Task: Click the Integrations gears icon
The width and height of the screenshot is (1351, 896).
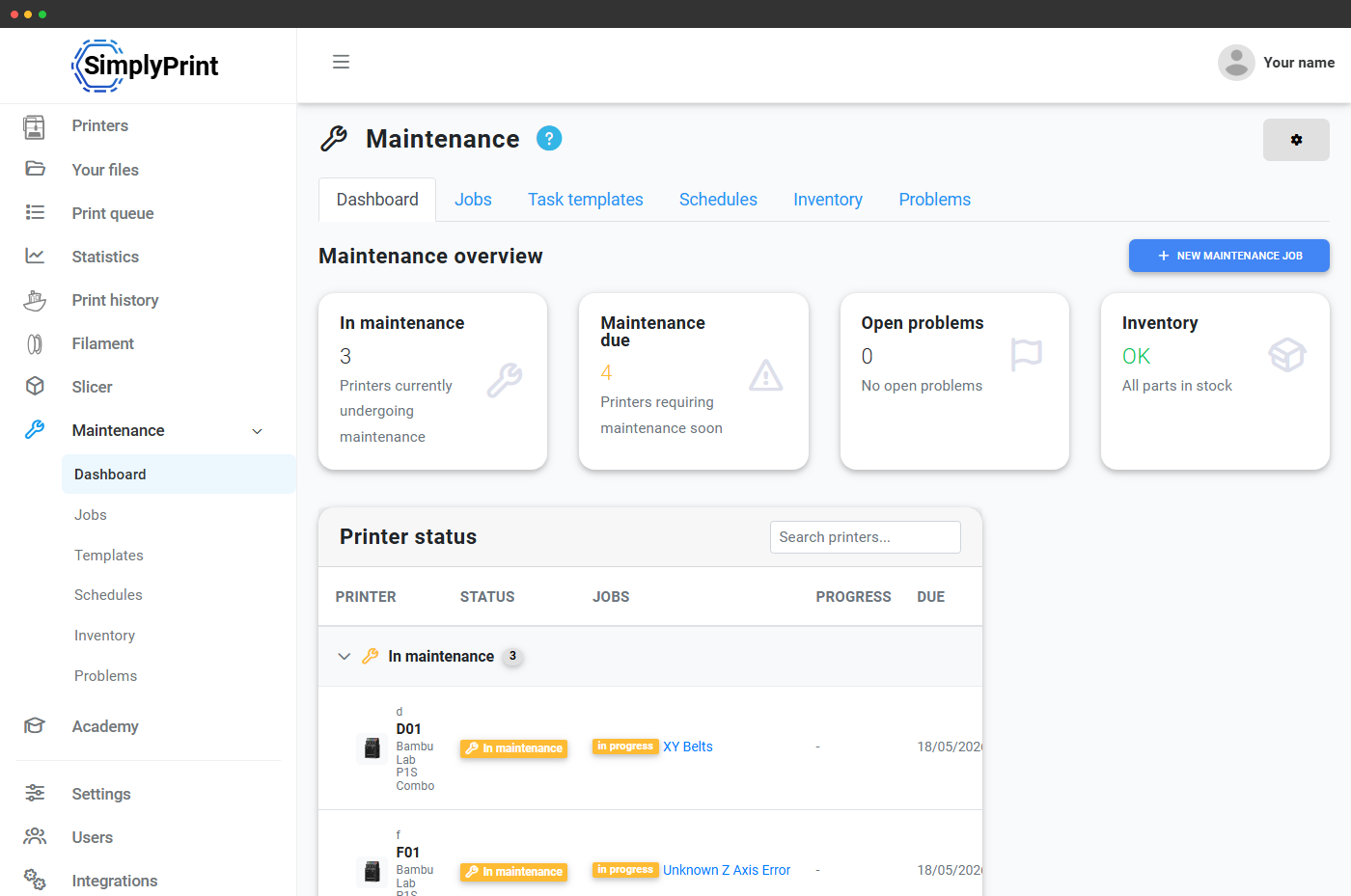Action: (35, 880)
